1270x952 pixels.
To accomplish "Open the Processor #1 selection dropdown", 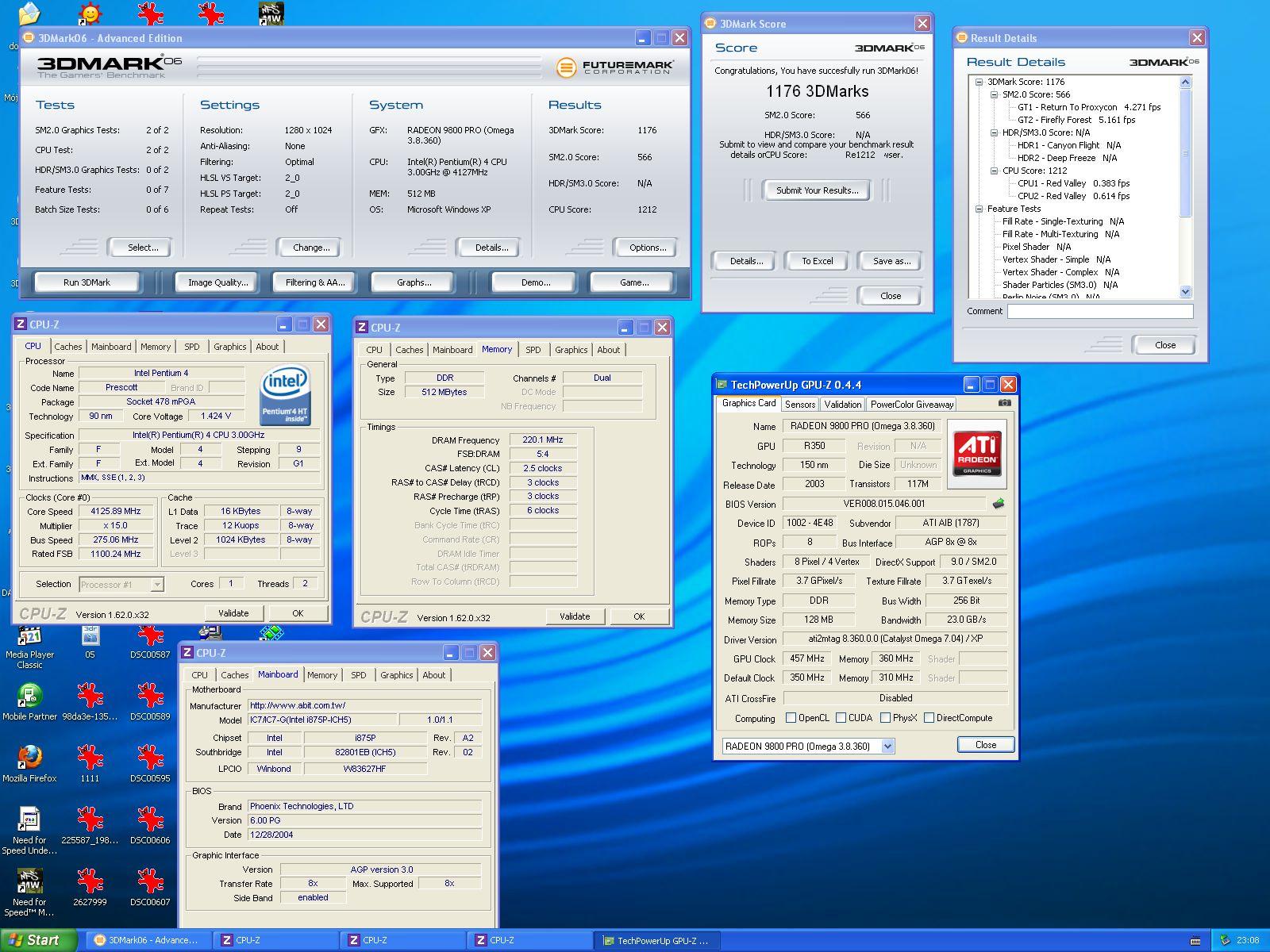I will click(x=157, y=585).
